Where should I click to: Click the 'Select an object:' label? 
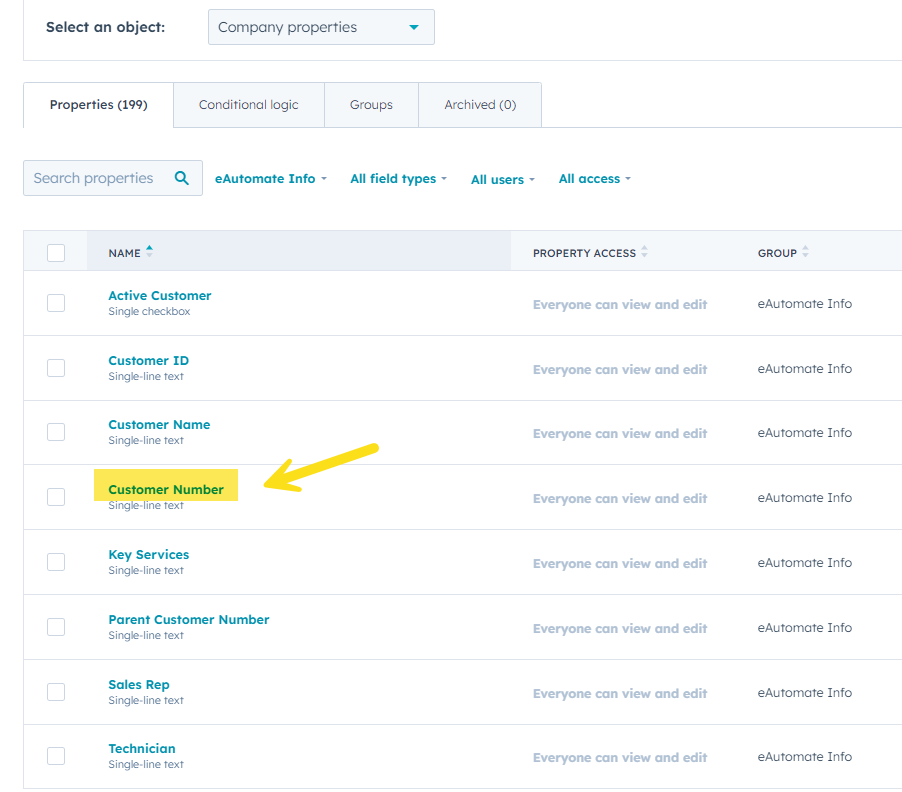[105, 27]
